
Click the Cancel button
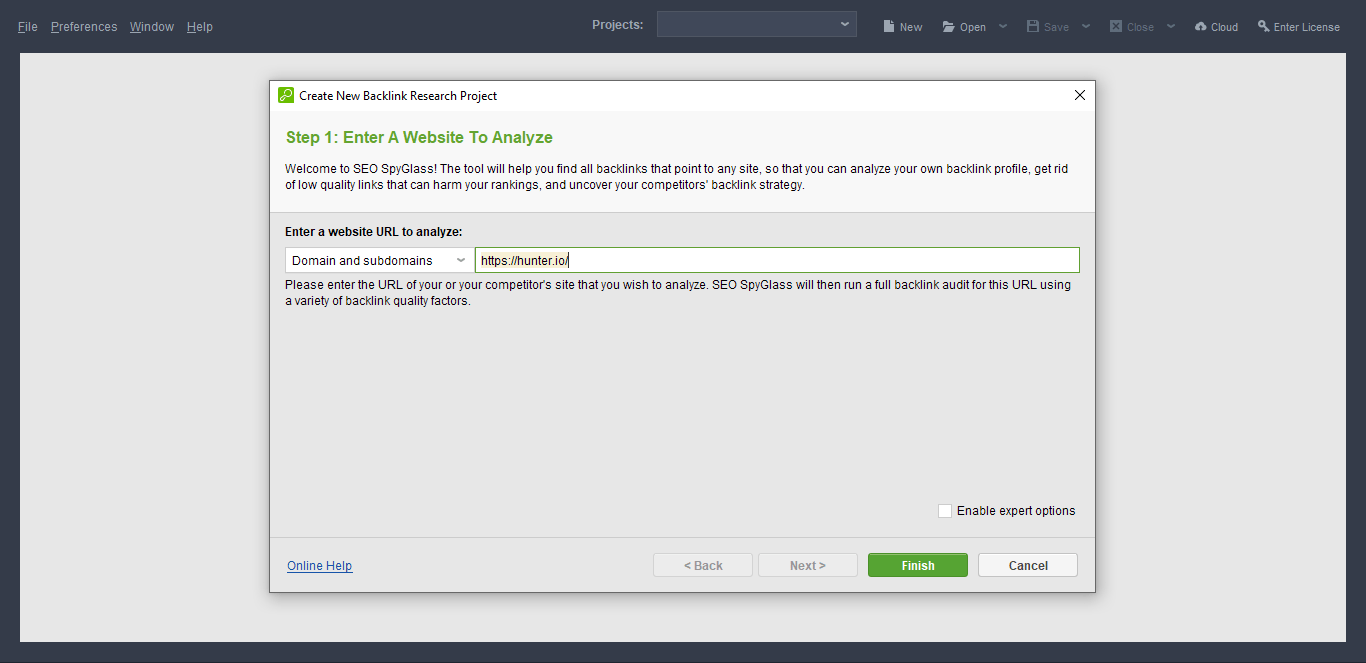[x=1028, y=565]
